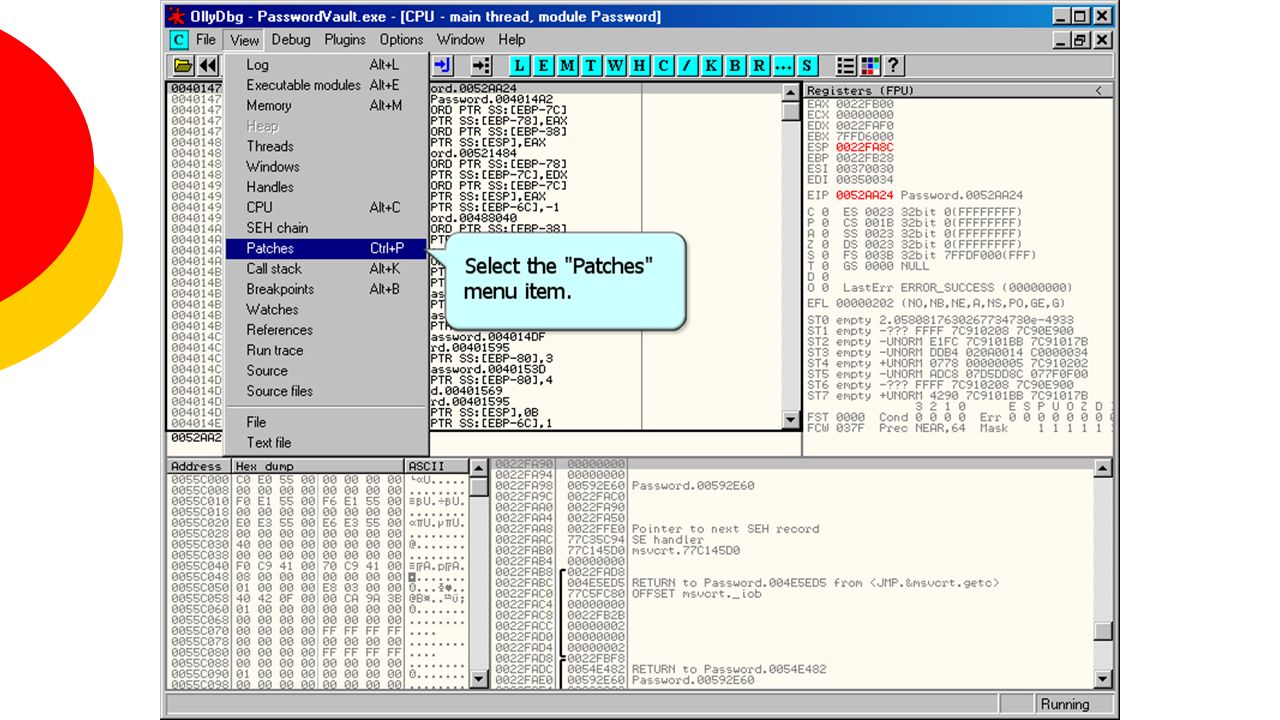The width and height of the screenshot is (1280, 720).
Task: Open Run trace with ellipsis button
Action: 783,66
